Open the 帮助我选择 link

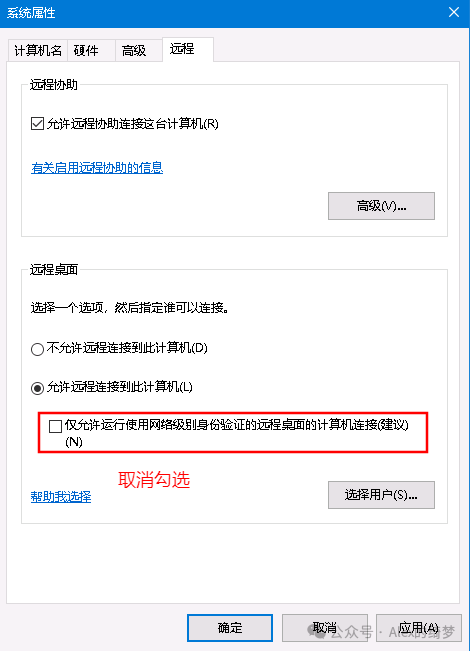61,497
